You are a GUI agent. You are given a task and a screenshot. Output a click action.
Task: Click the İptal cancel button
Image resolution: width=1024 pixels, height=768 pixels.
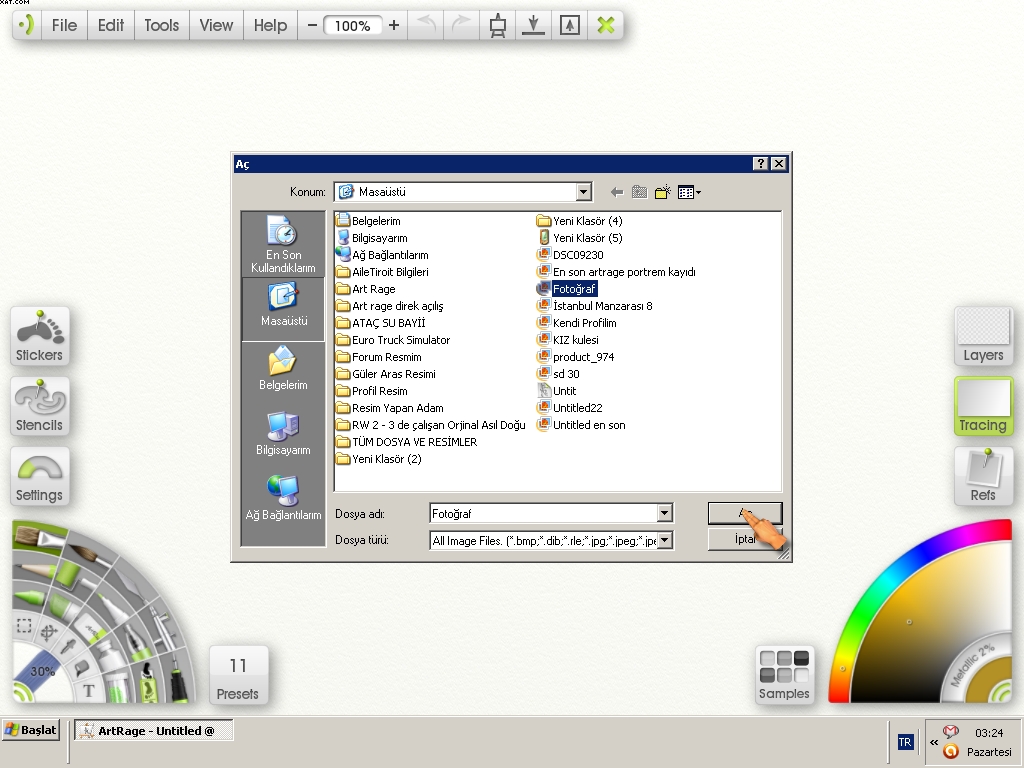[x=744, y=539]
